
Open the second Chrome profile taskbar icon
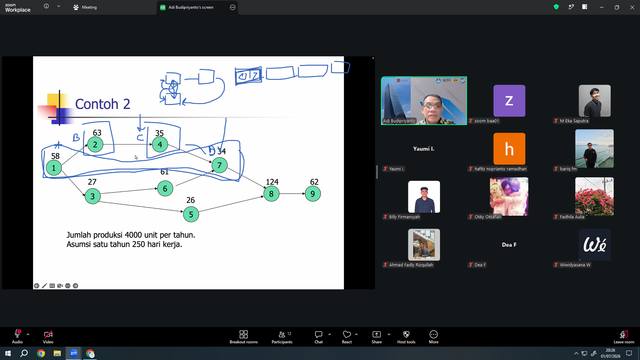tap(90, 353)
